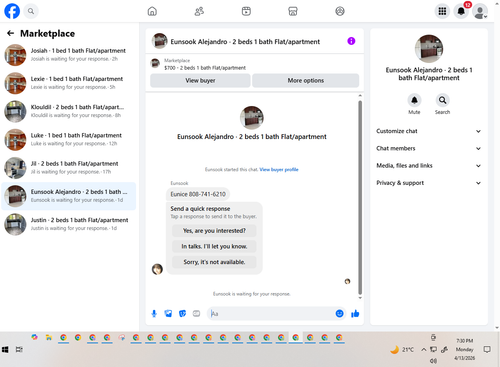Mute this chat with bell icon

coord(414,100)
